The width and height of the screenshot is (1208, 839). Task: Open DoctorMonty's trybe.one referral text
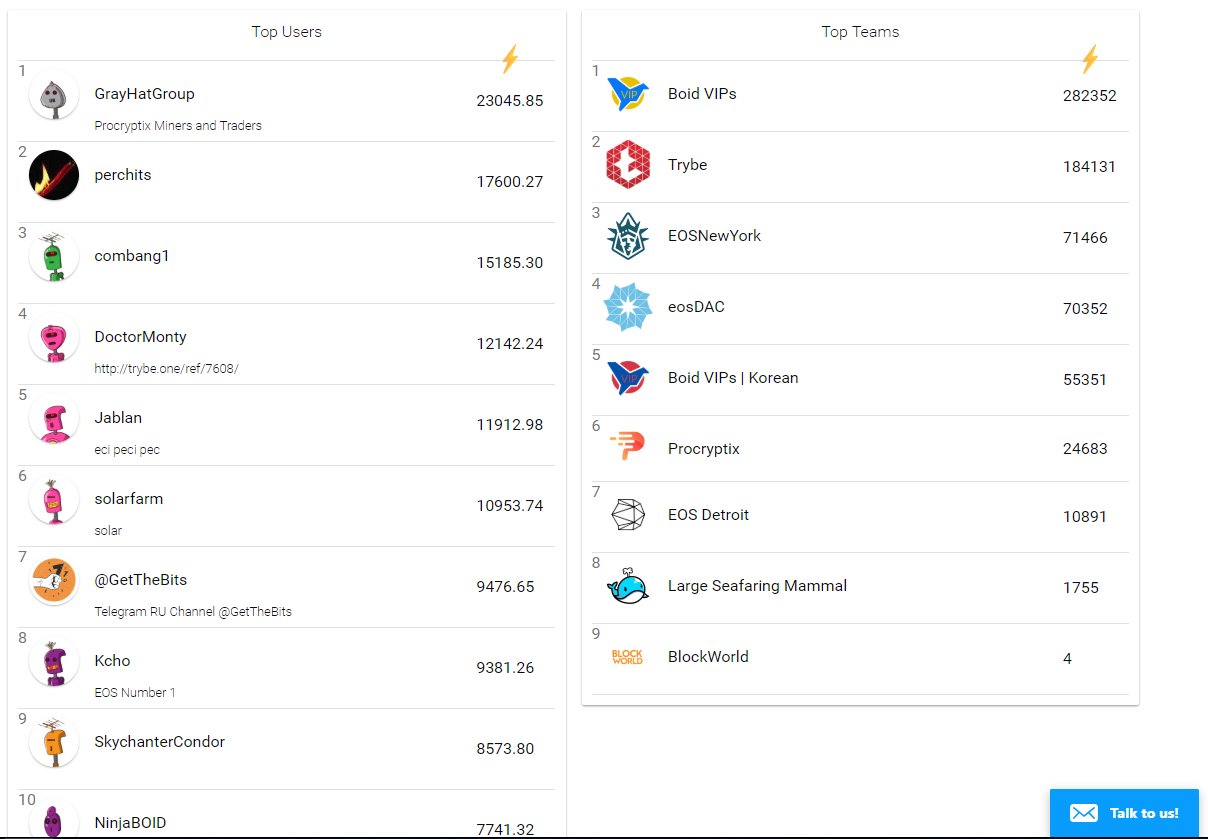(166, 369)
